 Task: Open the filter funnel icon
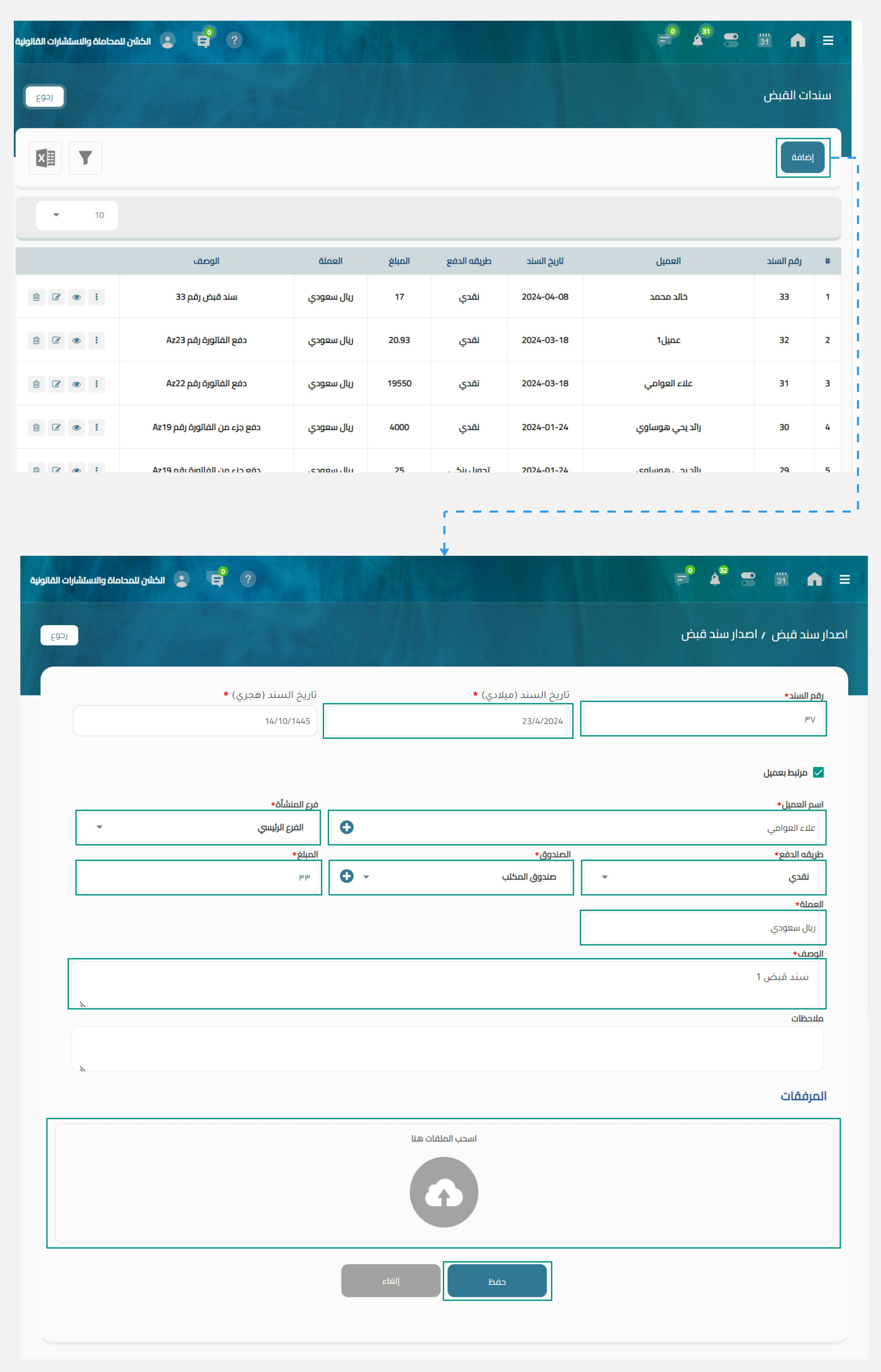click(x=85, y=158)
